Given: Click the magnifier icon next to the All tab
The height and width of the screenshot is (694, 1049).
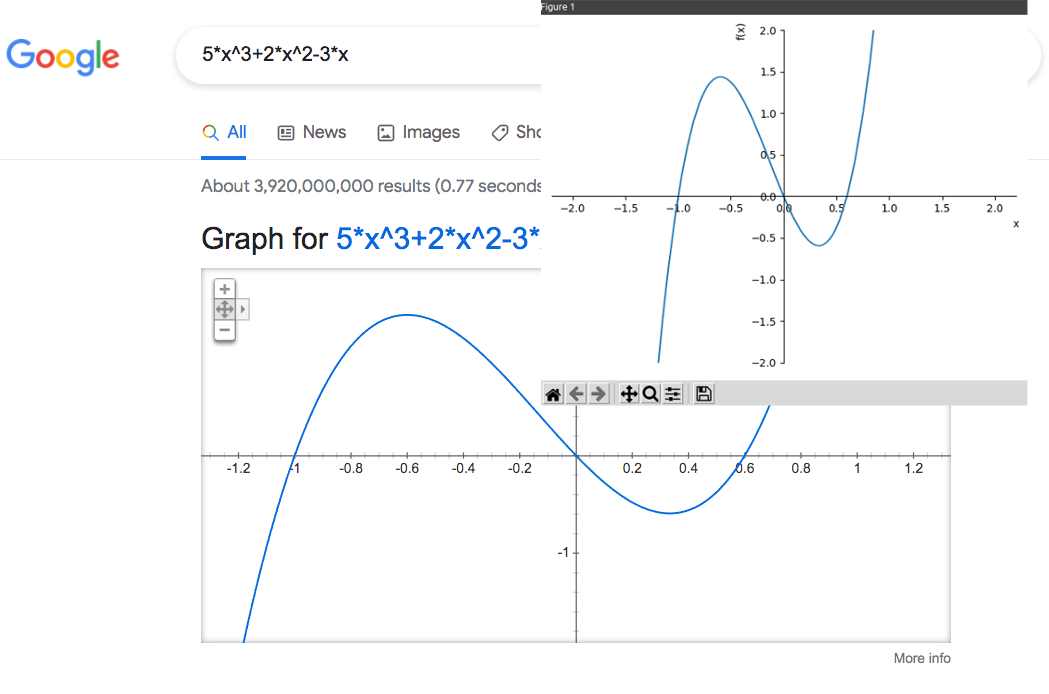Looking at the screenshot, I should click(x=209, y=131).
